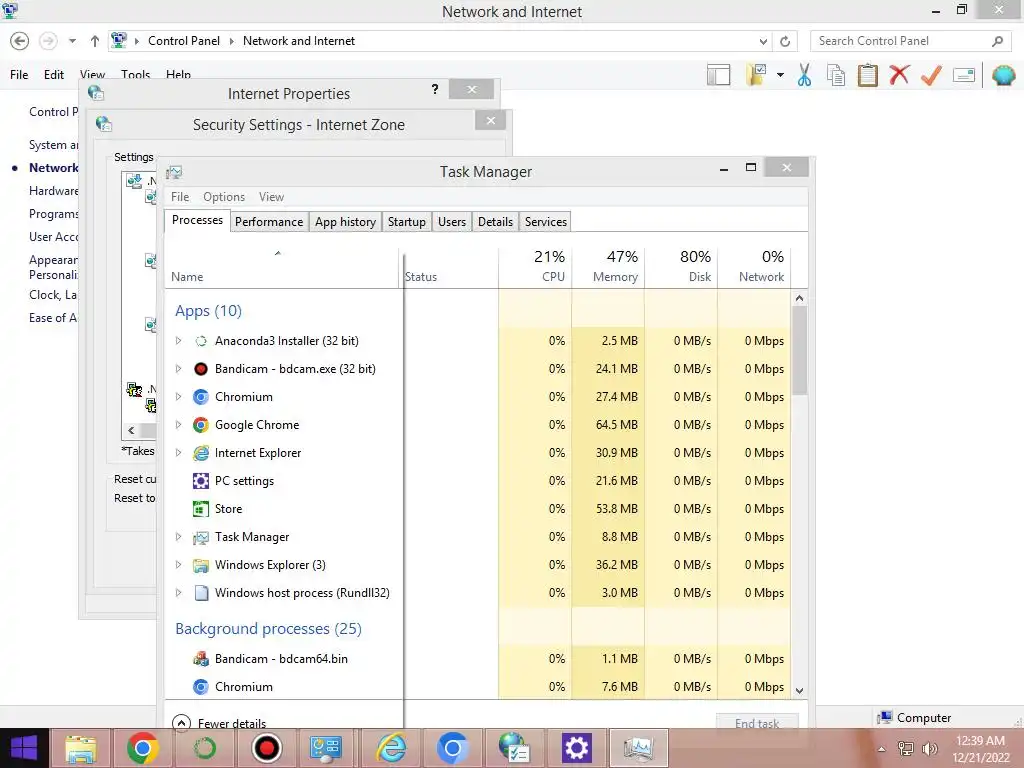Expand the Chromium app process row
This screenshot has height=768, width=1024.
178,397
